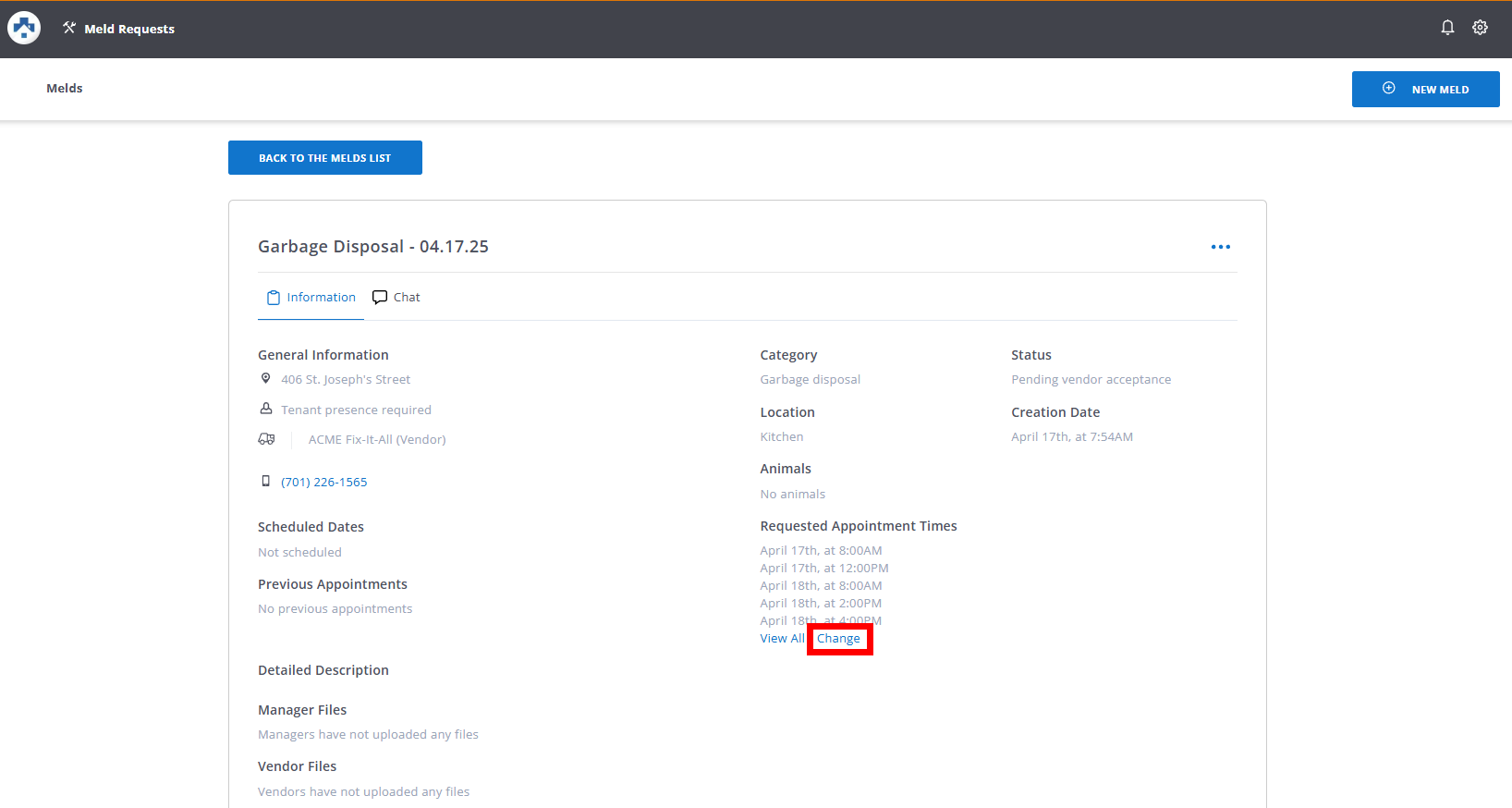
Task: Switch to the Chat tab
Action: 396,298
